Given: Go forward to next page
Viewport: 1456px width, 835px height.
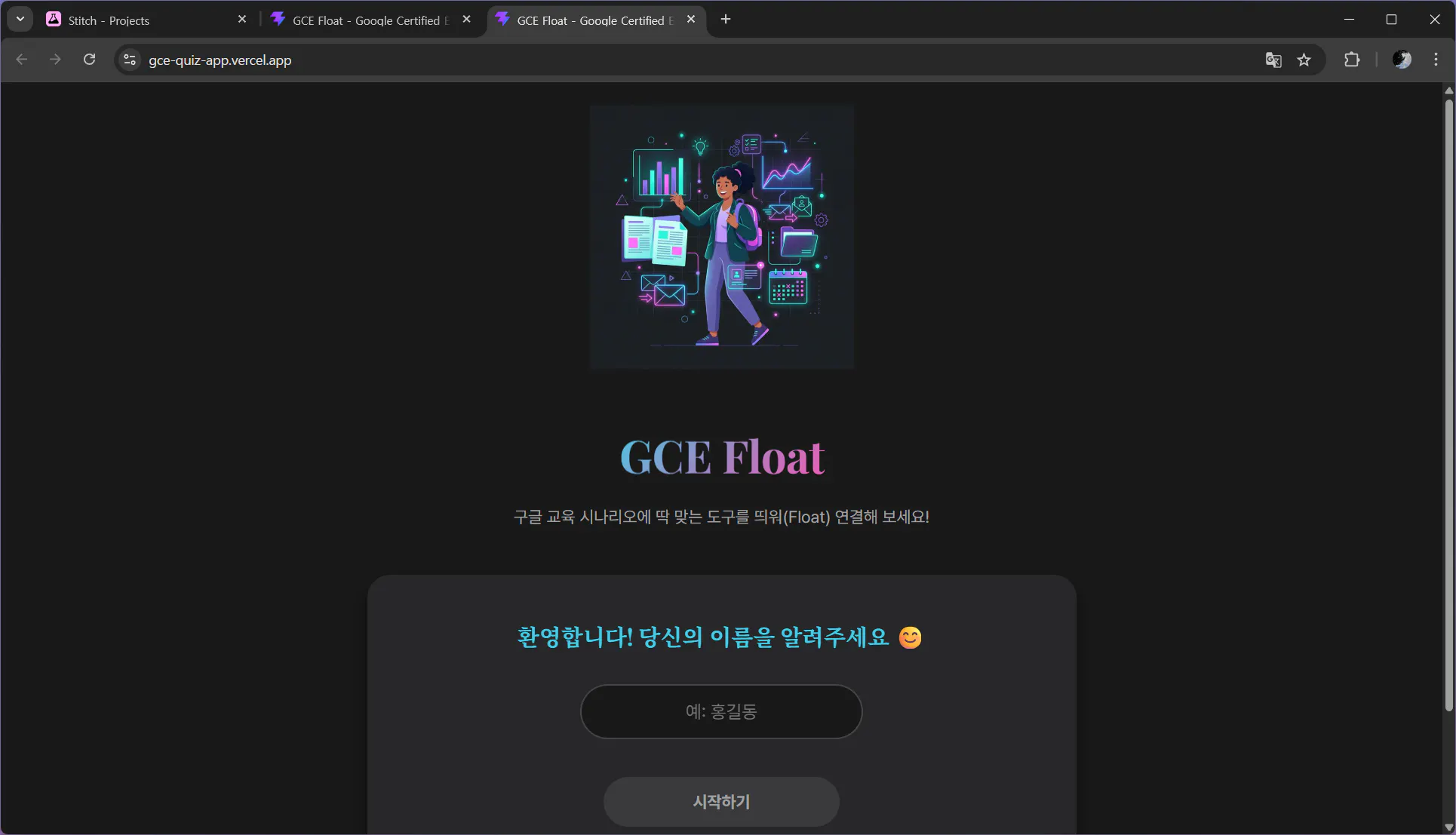Looking at the screenshot, I should point(55,60).
